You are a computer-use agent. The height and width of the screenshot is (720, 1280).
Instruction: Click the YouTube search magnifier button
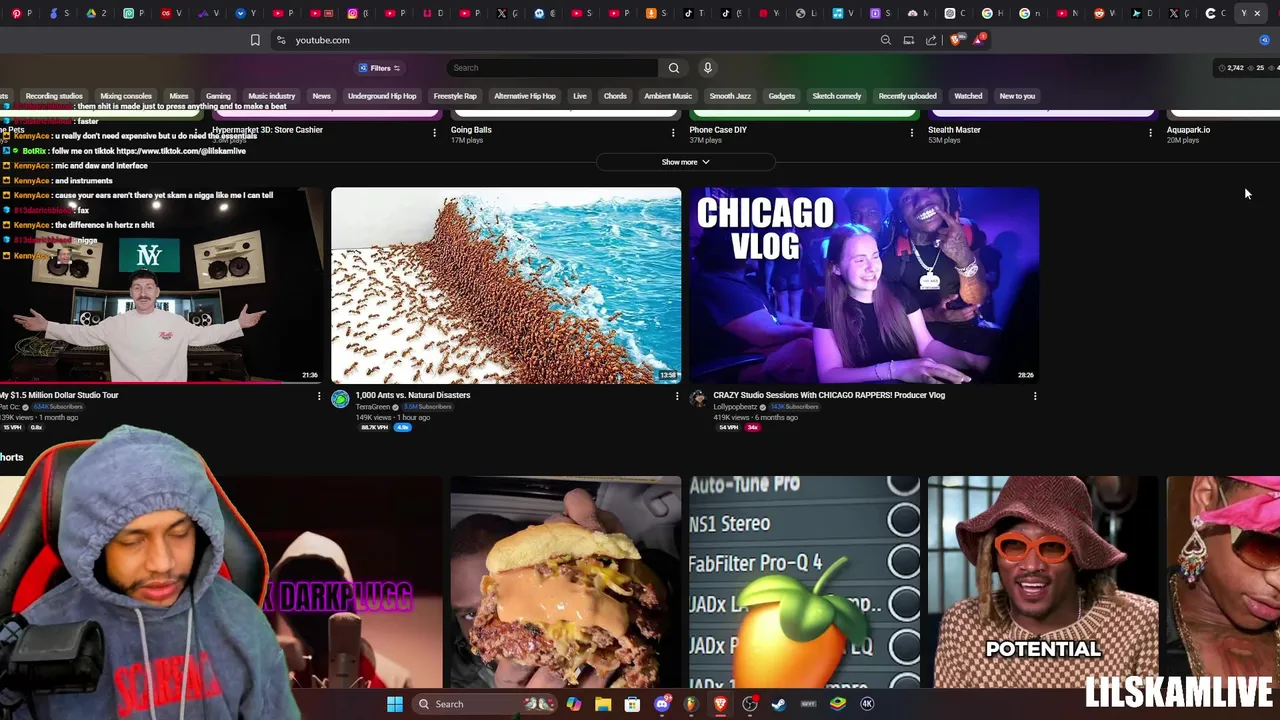click(674, 68)
